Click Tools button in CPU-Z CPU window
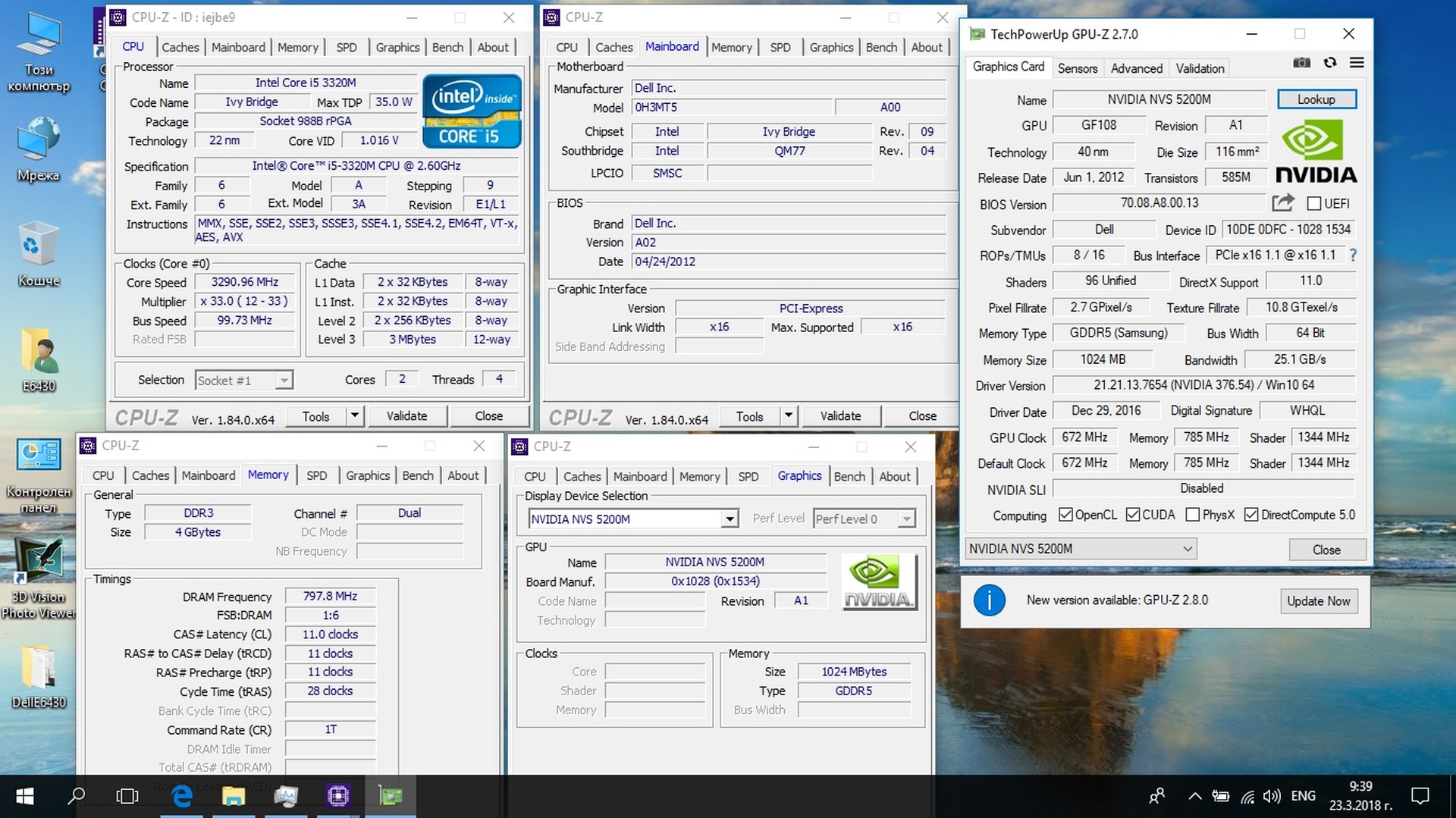The image size is (1456, 818). [315, 415]
